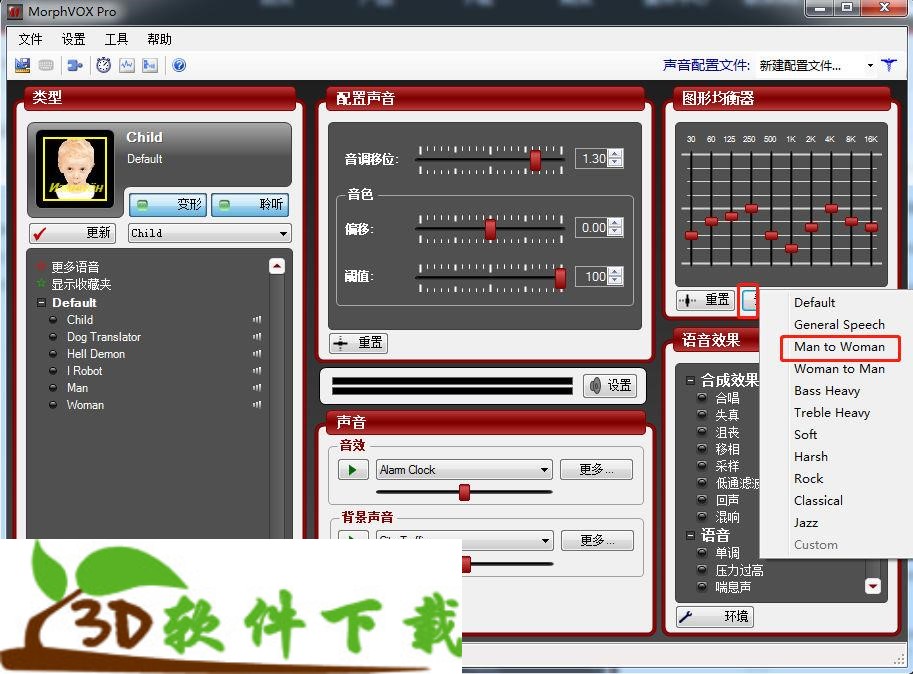Image resolution: width=913 pixels, height=674 pixels.
Task: Choose Man to Woman equalizer preset
Action: [x=839, y=347]
